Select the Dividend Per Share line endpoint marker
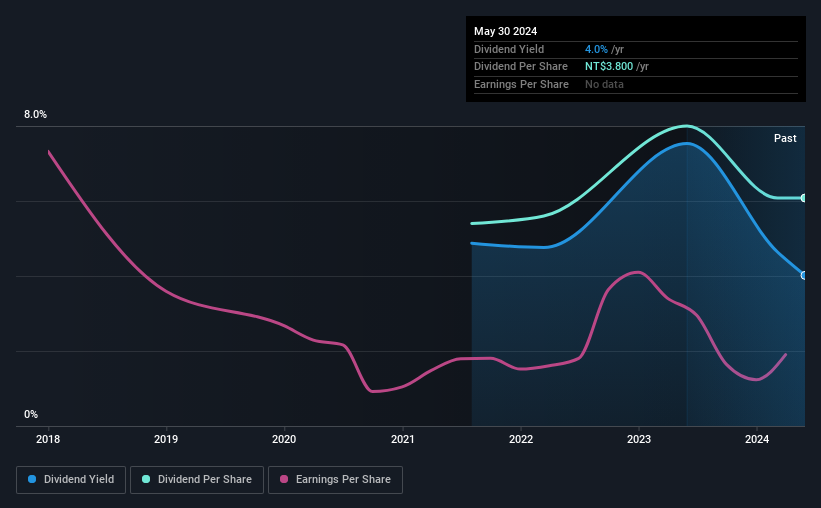Viewport: 821px width, 508px height. pyautogui.click(x=804, y=198)
